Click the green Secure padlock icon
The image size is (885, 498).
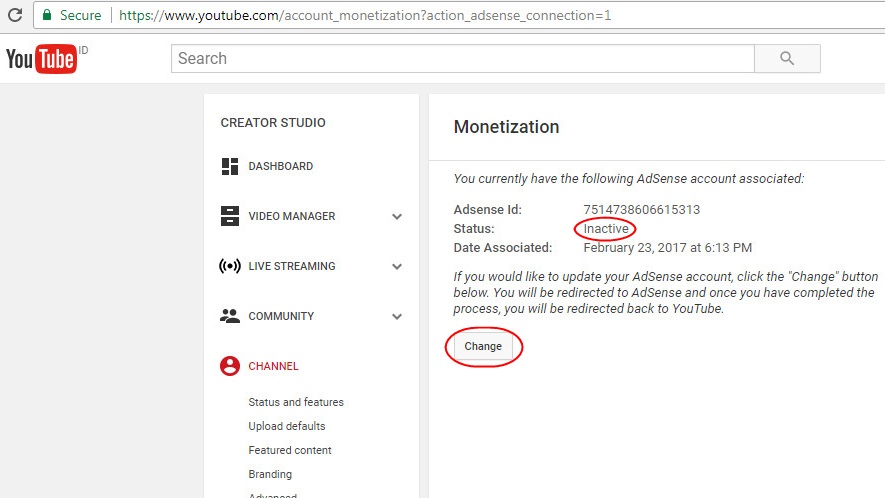pos(47,15)
